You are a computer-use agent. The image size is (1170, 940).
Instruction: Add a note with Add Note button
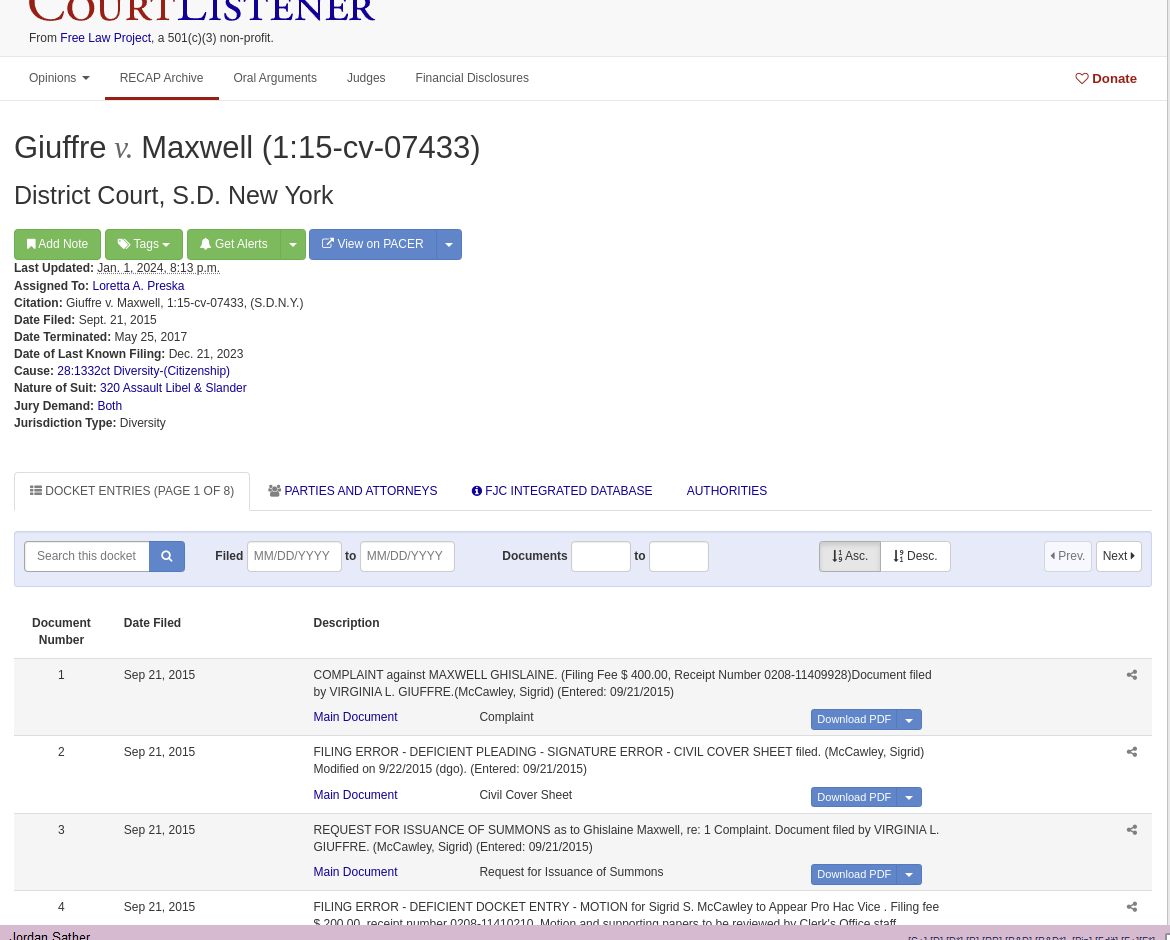57,245
